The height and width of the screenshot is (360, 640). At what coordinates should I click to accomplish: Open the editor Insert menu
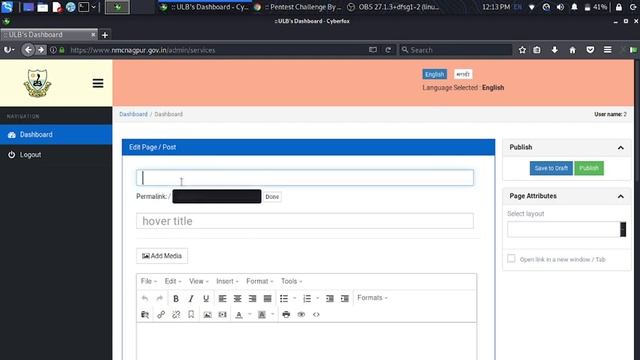tap(227, 281)
